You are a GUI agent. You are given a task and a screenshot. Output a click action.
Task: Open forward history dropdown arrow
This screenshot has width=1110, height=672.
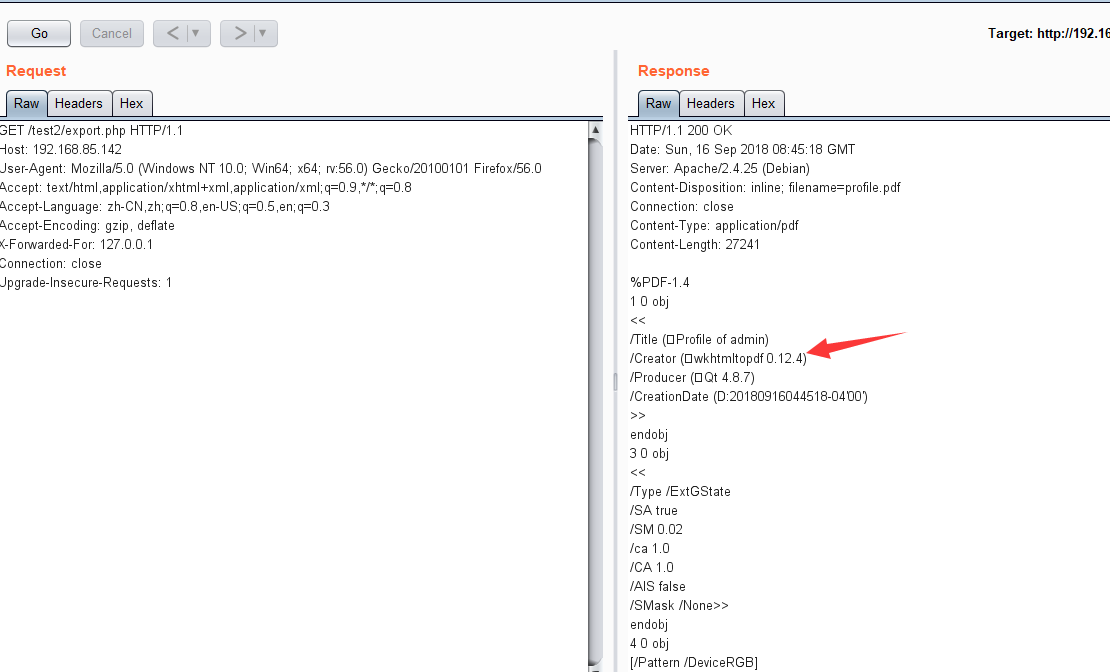[263, 33]
